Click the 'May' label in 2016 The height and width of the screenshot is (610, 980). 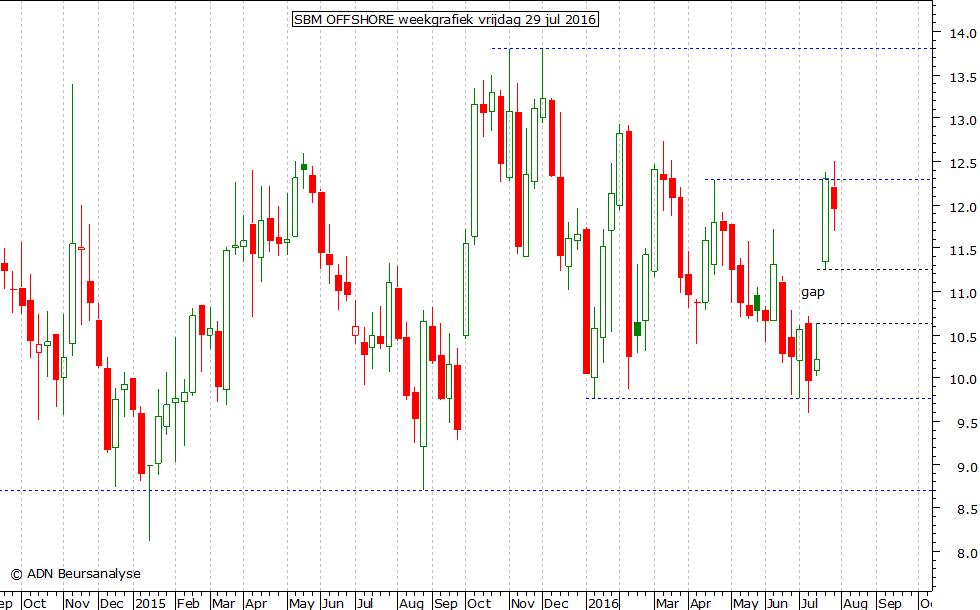[745, 603]
